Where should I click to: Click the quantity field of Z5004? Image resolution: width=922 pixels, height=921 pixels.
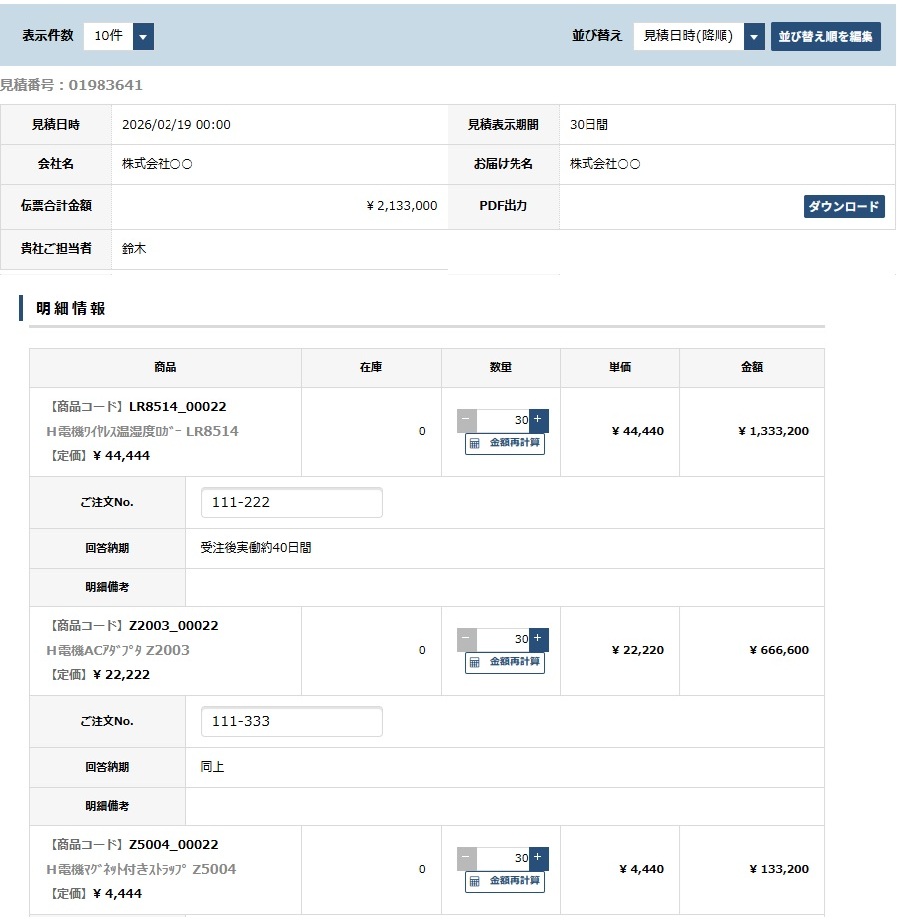click(x=502, y=858)
